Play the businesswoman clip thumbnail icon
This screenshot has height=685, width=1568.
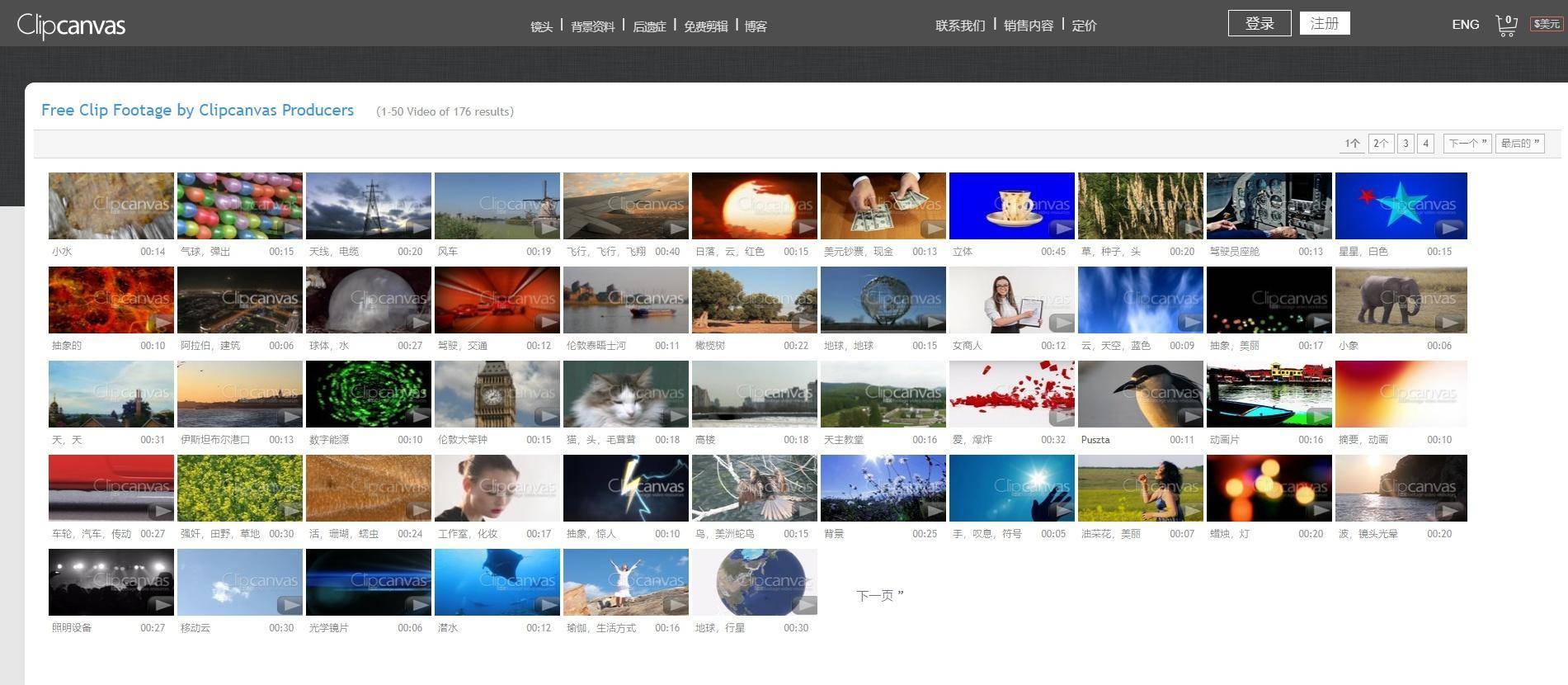[x=1061, y=323]
